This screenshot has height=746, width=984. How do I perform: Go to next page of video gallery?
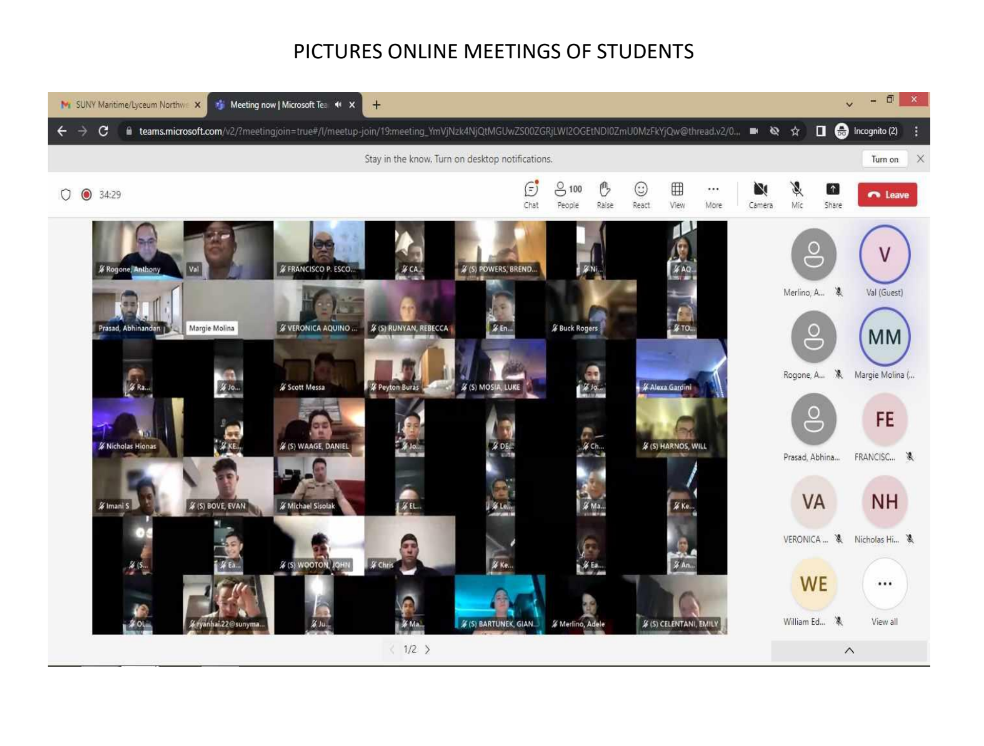(427, 649)
